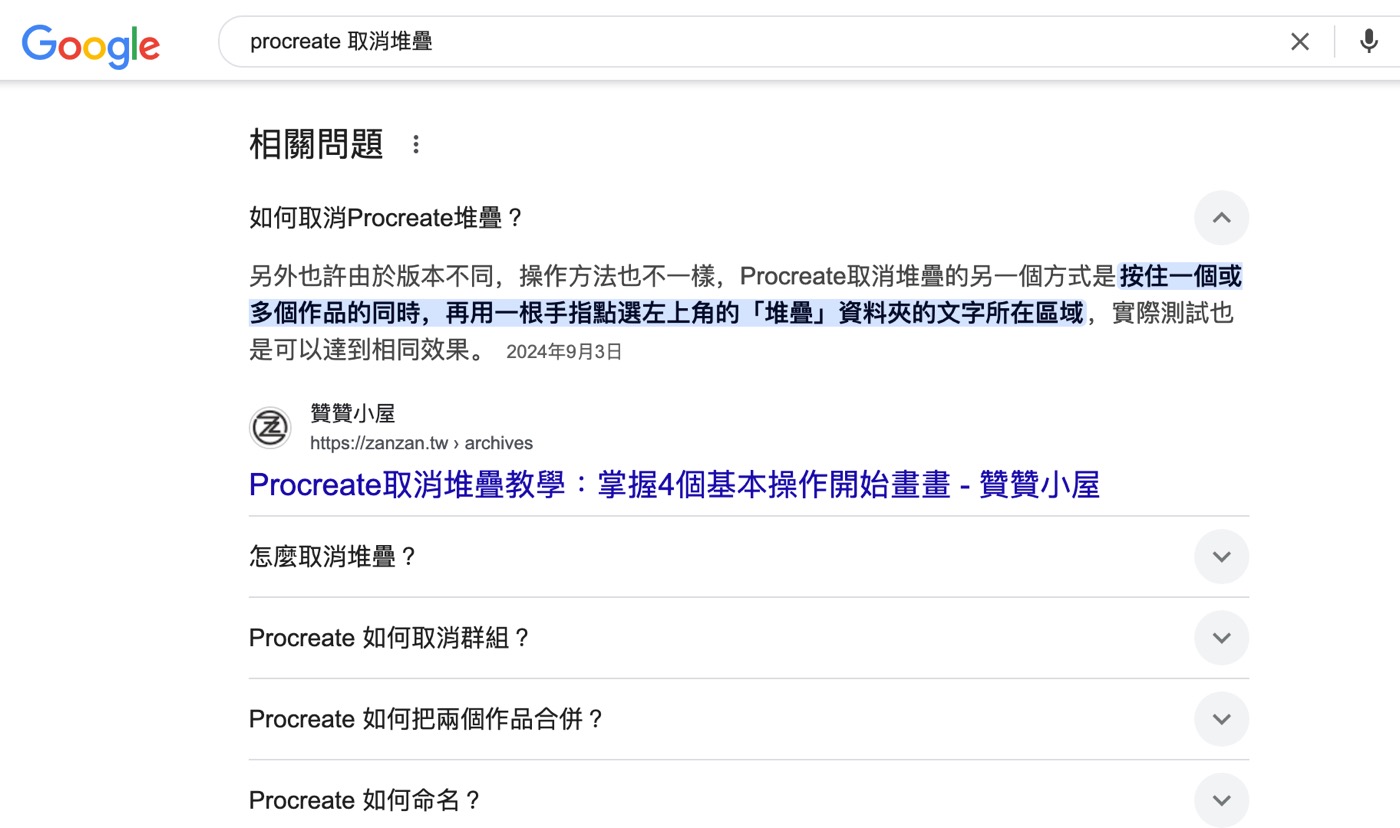Start voice search with the microphone icon
1400x828 pixels.
(x=1369, y=42)
